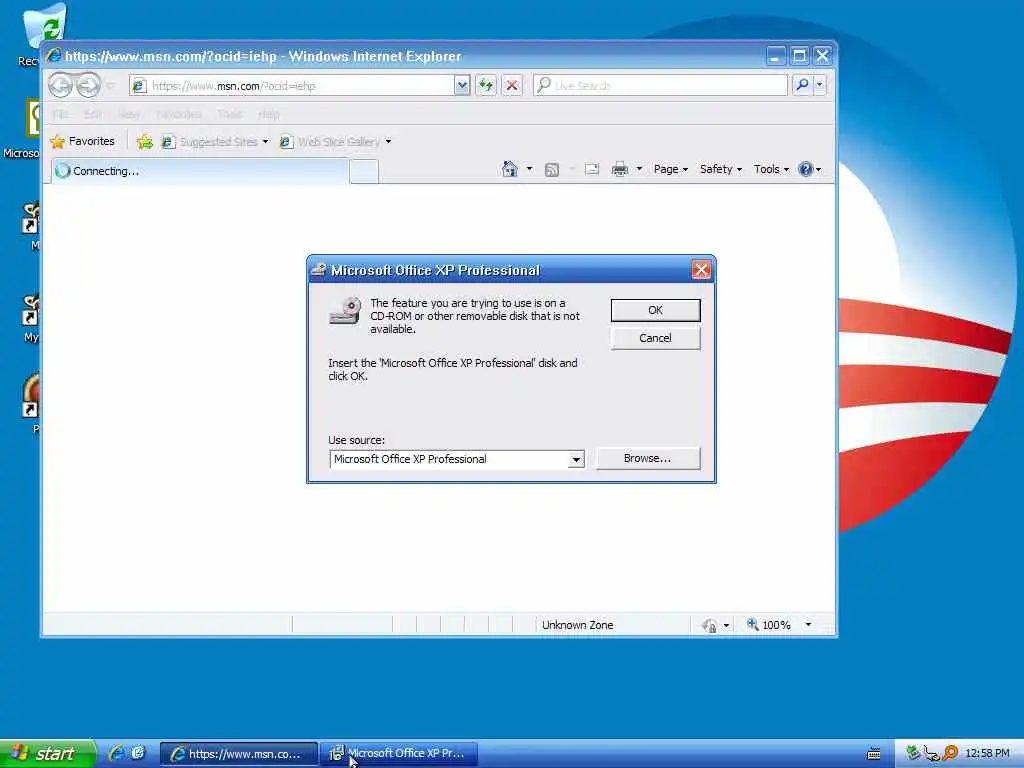This screenshot has height=768, width=1024.
Task: Expand the address bar history dropdown
Action: (462, 86)
